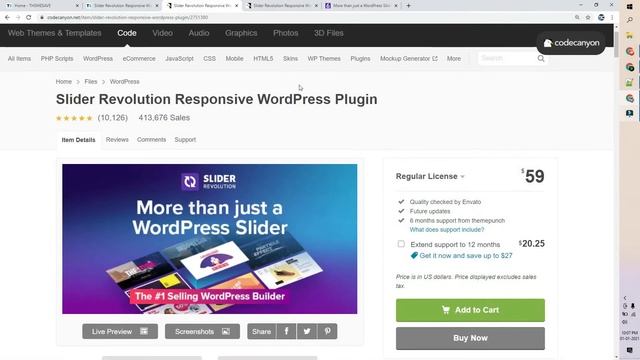
Task: Open Mockup Generator external link
Action: pyautogui.click(x=409, y=59)
